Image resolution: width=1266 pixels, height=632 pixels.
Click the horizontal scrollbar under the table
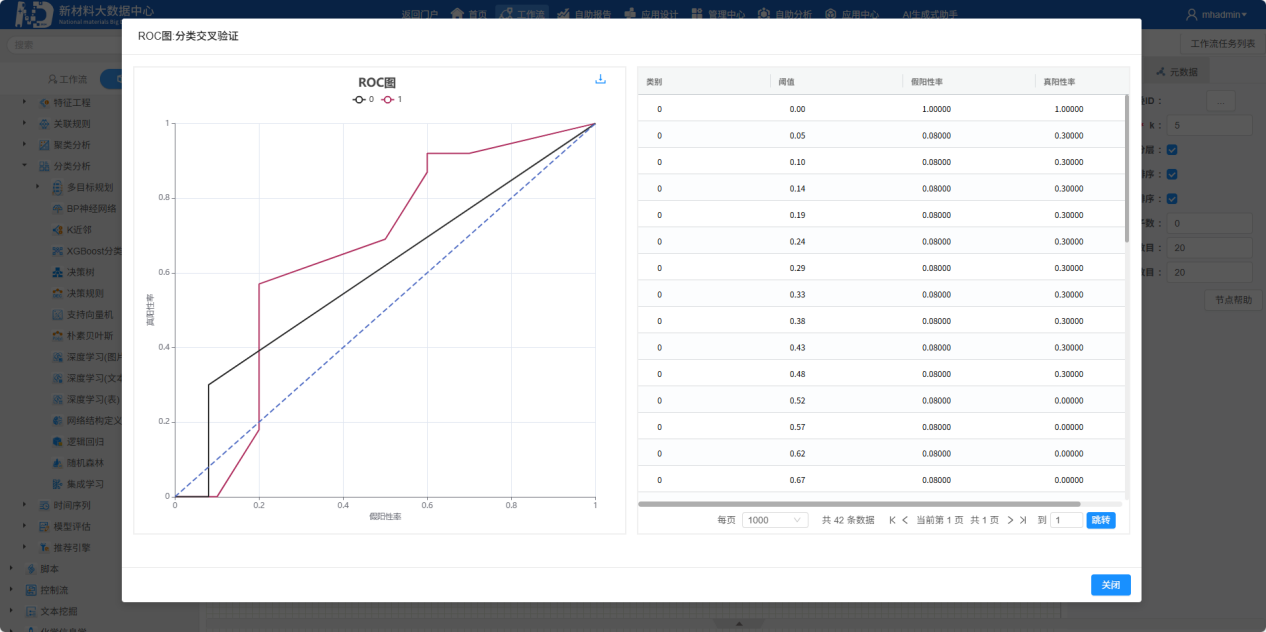point(858,504)
